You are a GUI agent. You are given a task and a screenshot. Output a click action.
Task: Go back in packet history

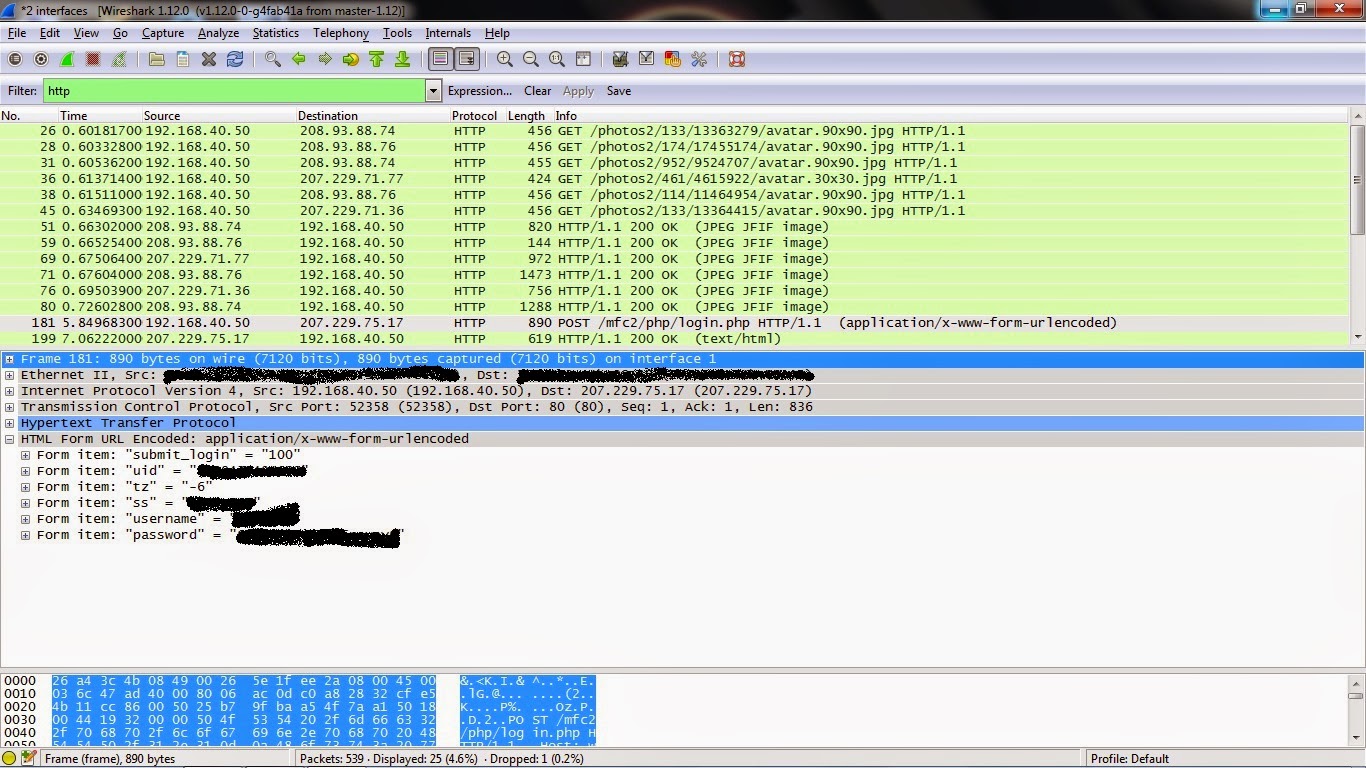coord(299,60)
